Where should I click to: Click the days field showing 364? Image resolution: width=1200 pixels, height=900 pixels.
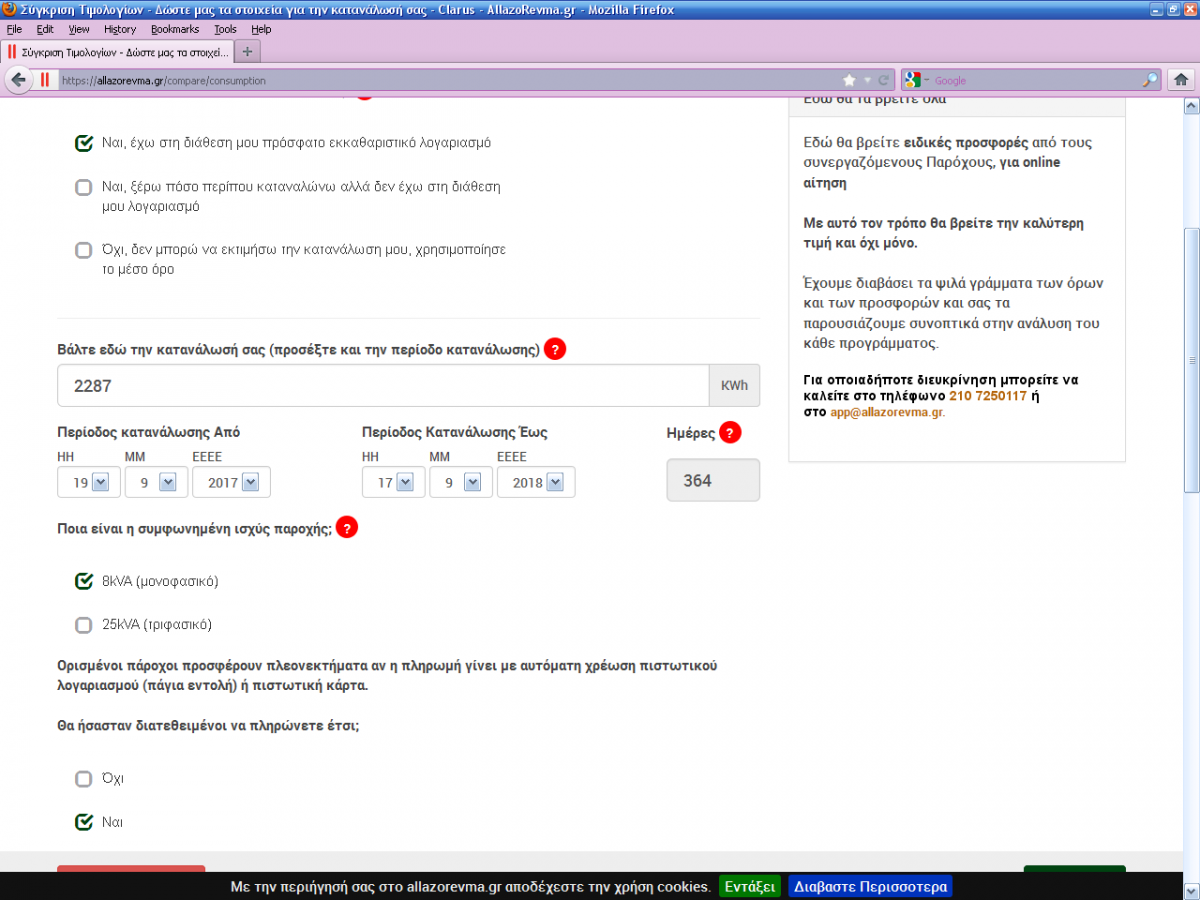click(x=713, y=480)
